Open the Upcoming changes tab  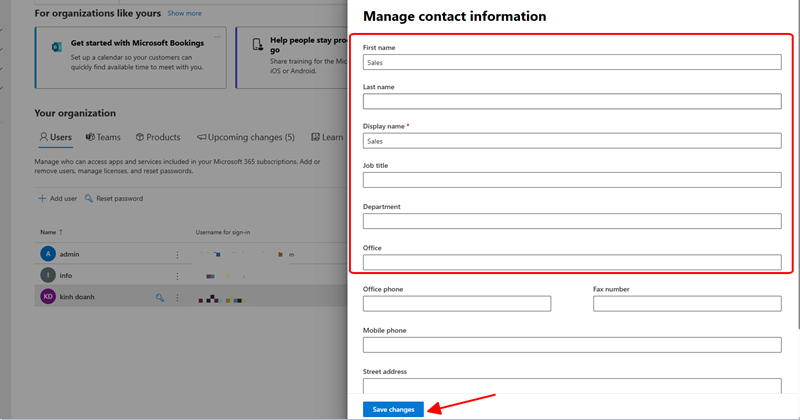coord(246,137)
